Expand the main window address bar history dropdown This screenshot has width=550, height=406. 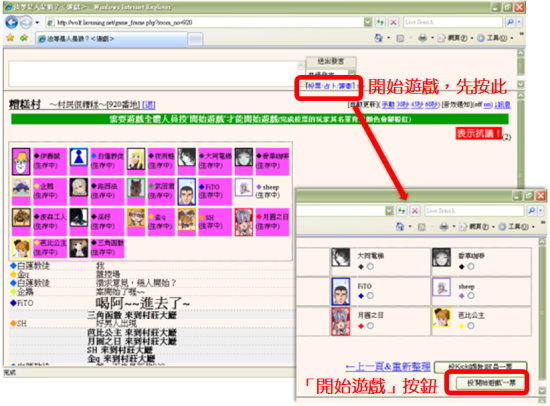point(368,22)
